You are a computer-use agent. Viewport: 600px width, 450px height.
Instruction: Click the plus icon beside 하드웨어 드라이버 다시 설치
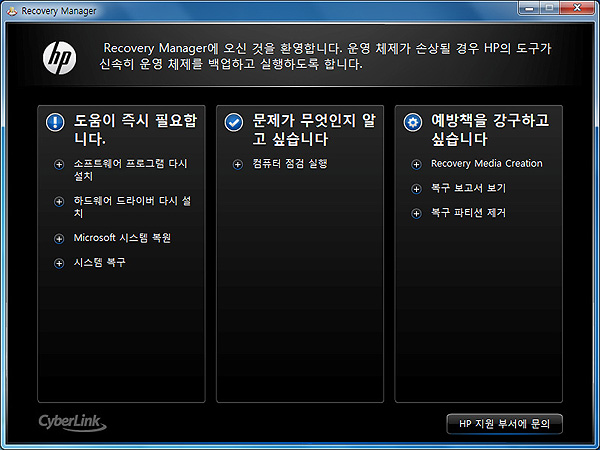coord(59,202)
